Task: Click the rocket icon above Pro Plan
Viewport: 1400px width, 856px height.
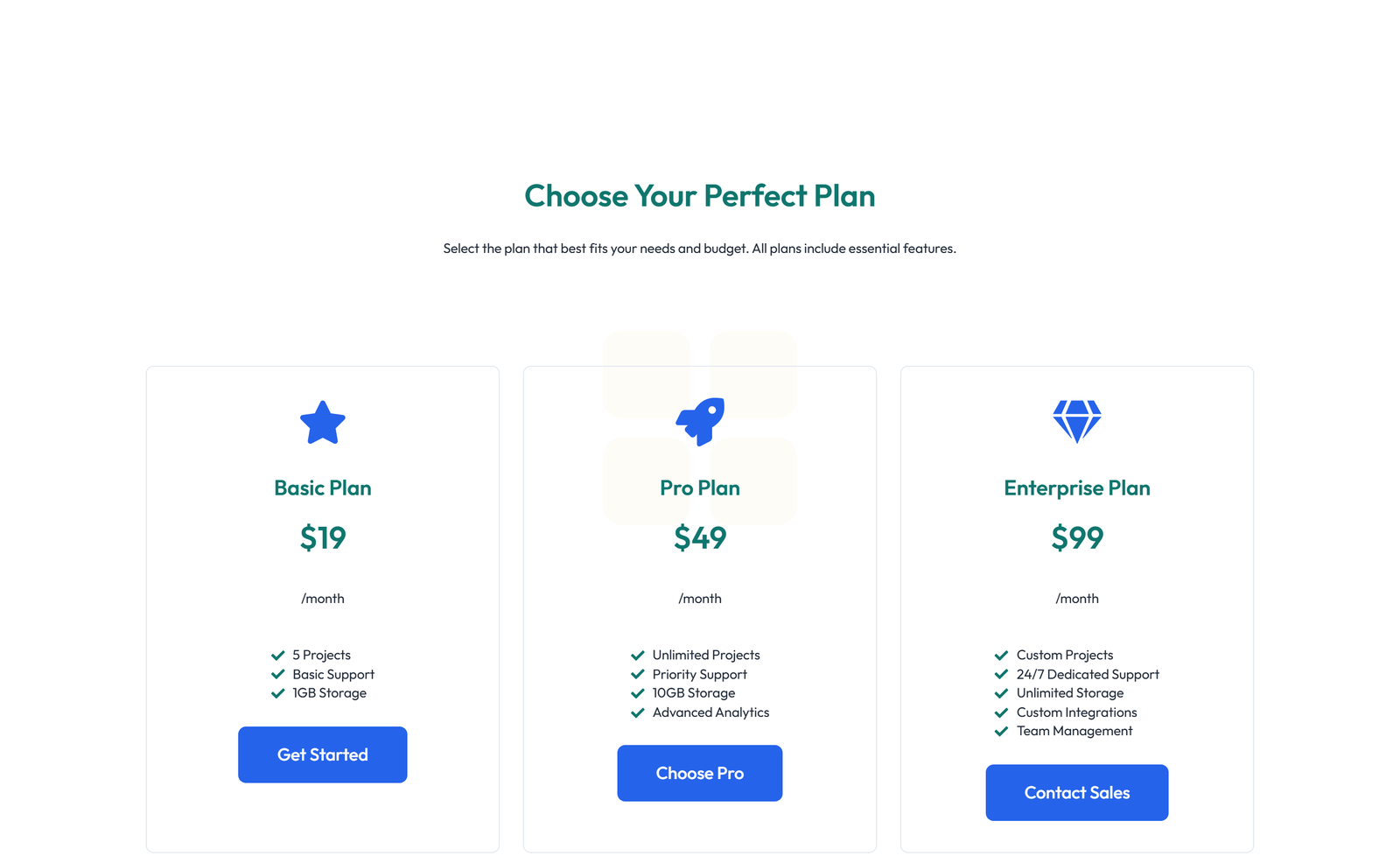Action: [699, 421]
